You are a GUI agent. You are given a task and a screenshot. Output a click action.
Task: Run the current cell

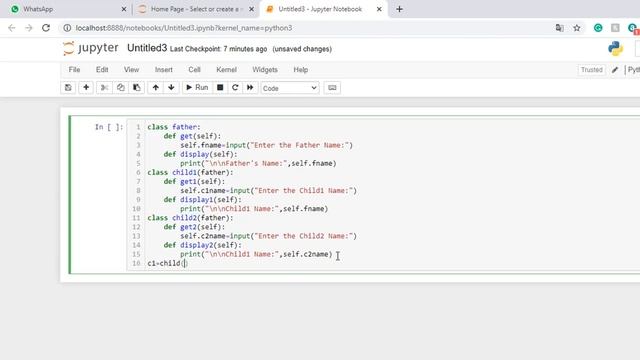point(197,88)
